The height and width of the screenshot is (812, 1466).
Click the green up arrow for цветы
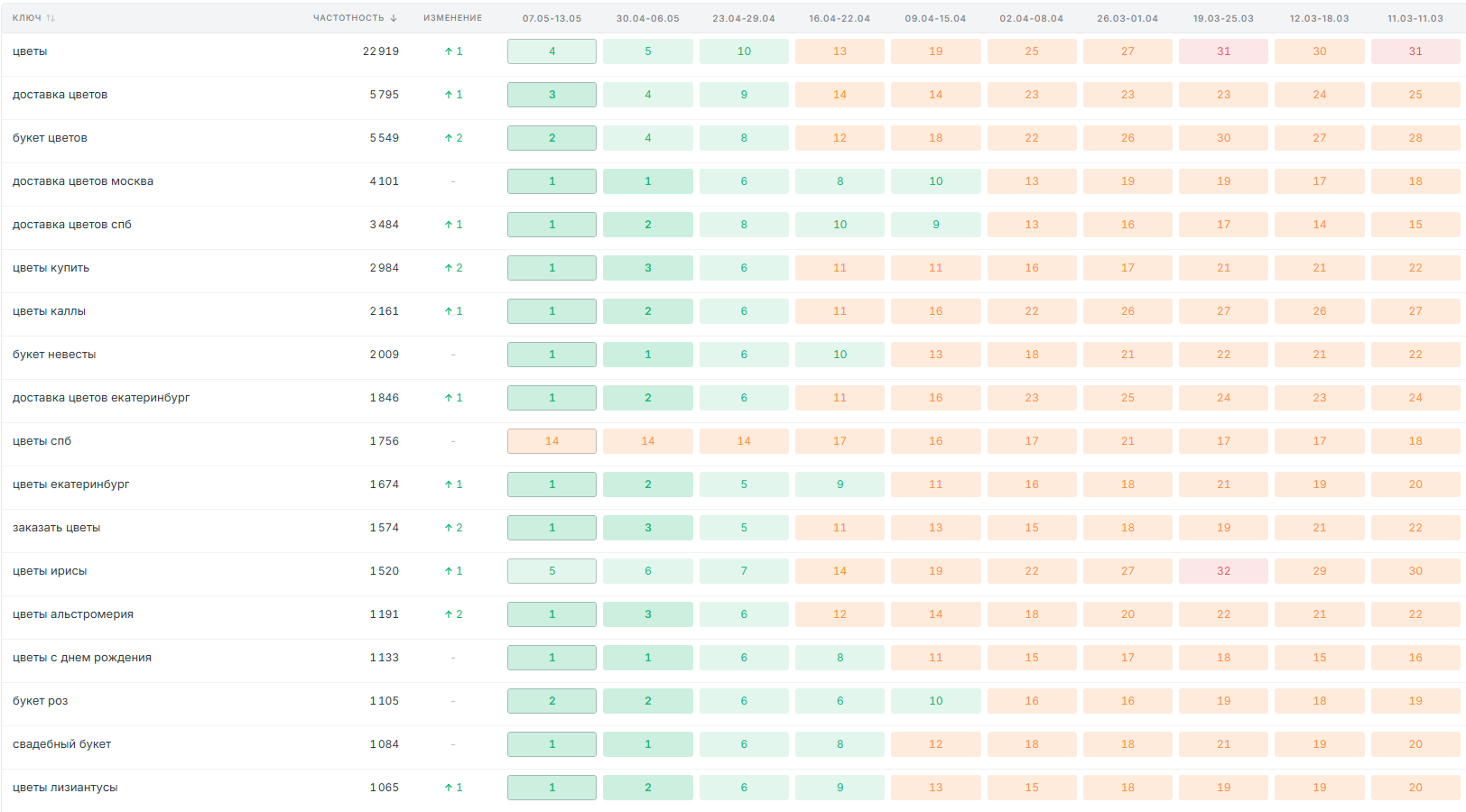[x=449, y=51]
